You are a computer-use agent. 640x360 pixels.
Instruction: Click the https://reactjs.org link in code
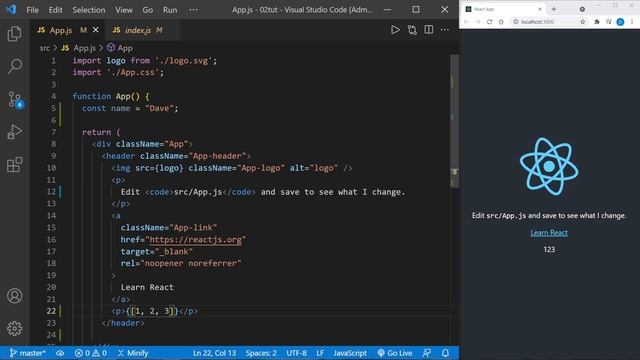[x=196, y=240]
